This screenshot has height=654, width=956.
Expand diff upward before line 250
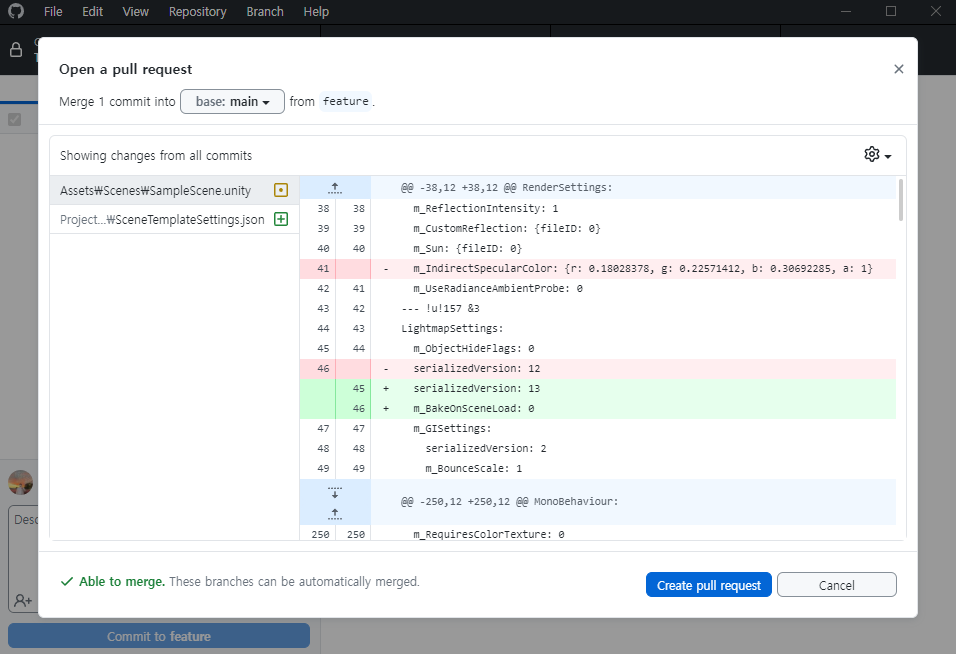335,514
